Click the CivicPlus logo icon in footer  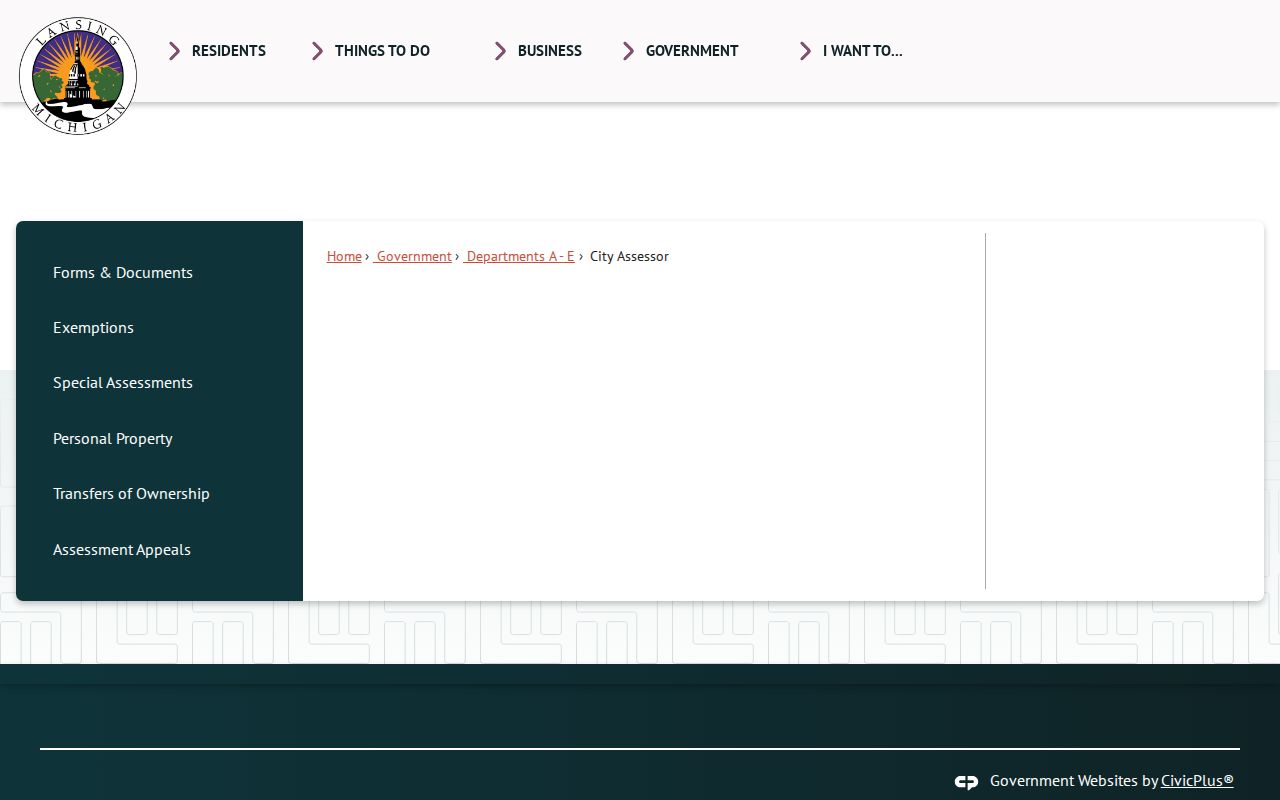click(x=966, y=782)
